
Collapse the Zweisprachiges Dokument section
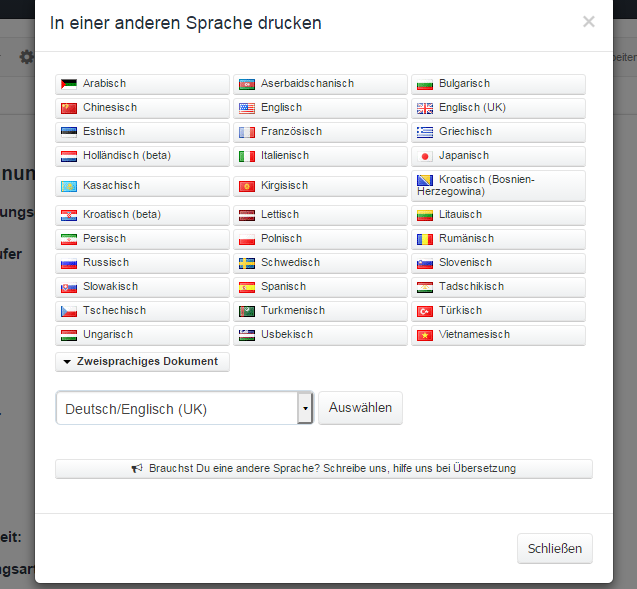[142, 362]
